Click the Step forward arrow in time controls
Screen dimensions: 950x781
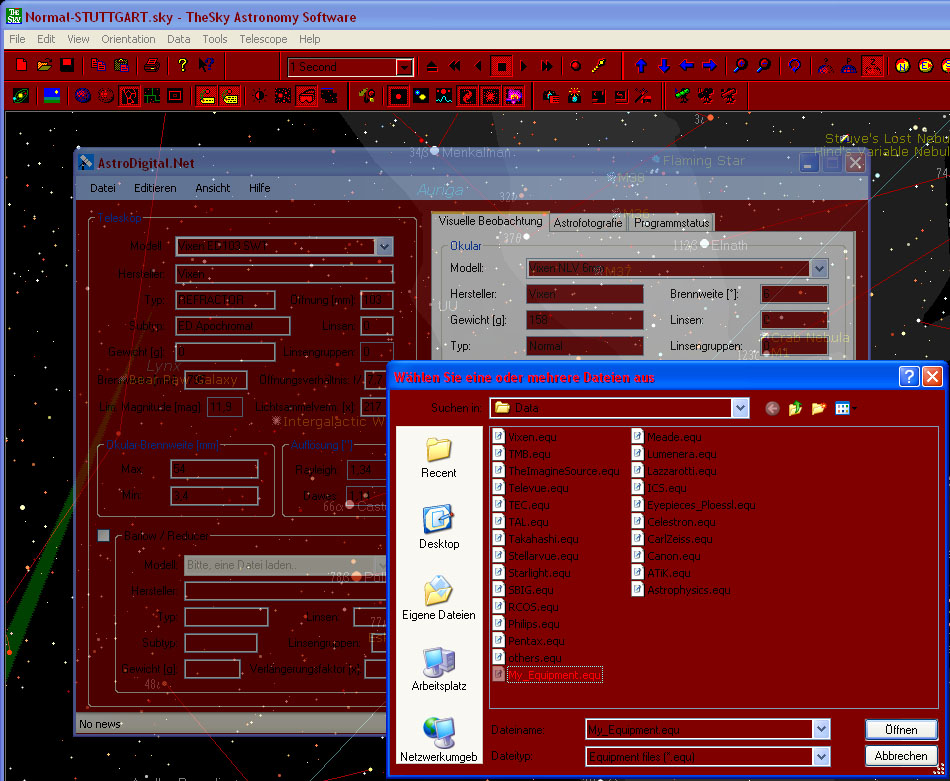524,66
